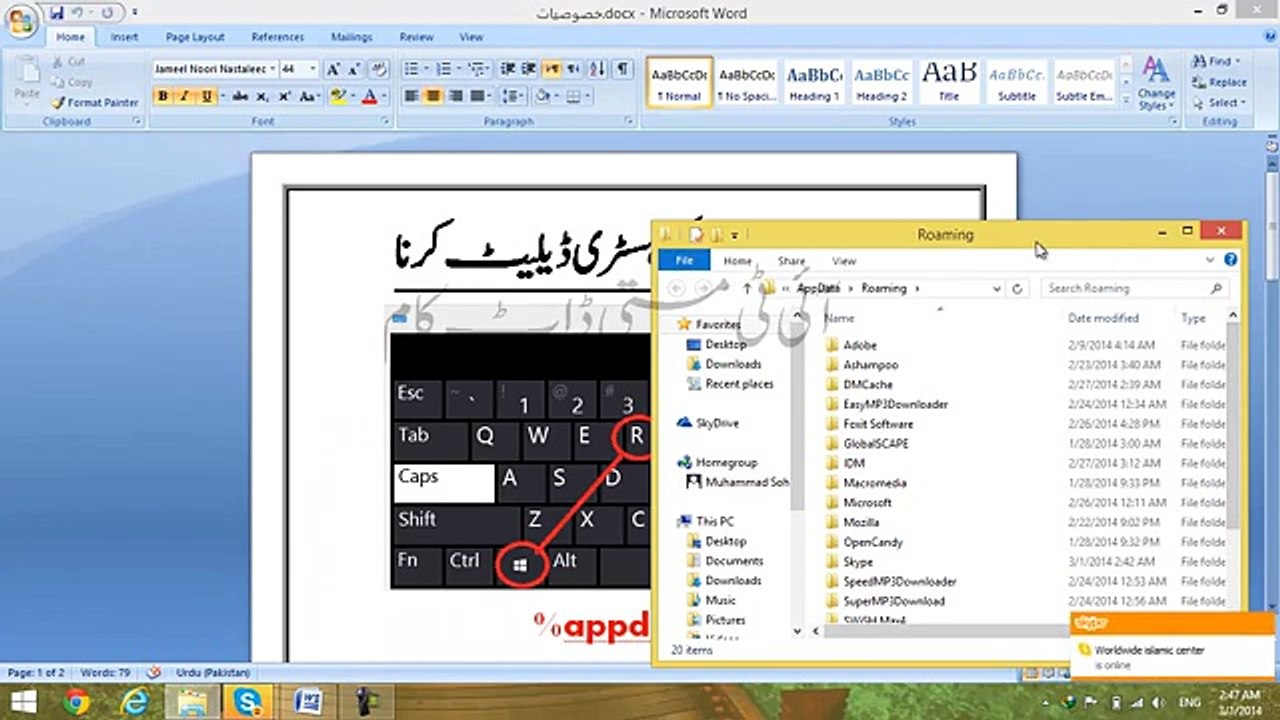Click Format Painter in Clipboard group
The image size is (1280, 720).
point(96,102)
